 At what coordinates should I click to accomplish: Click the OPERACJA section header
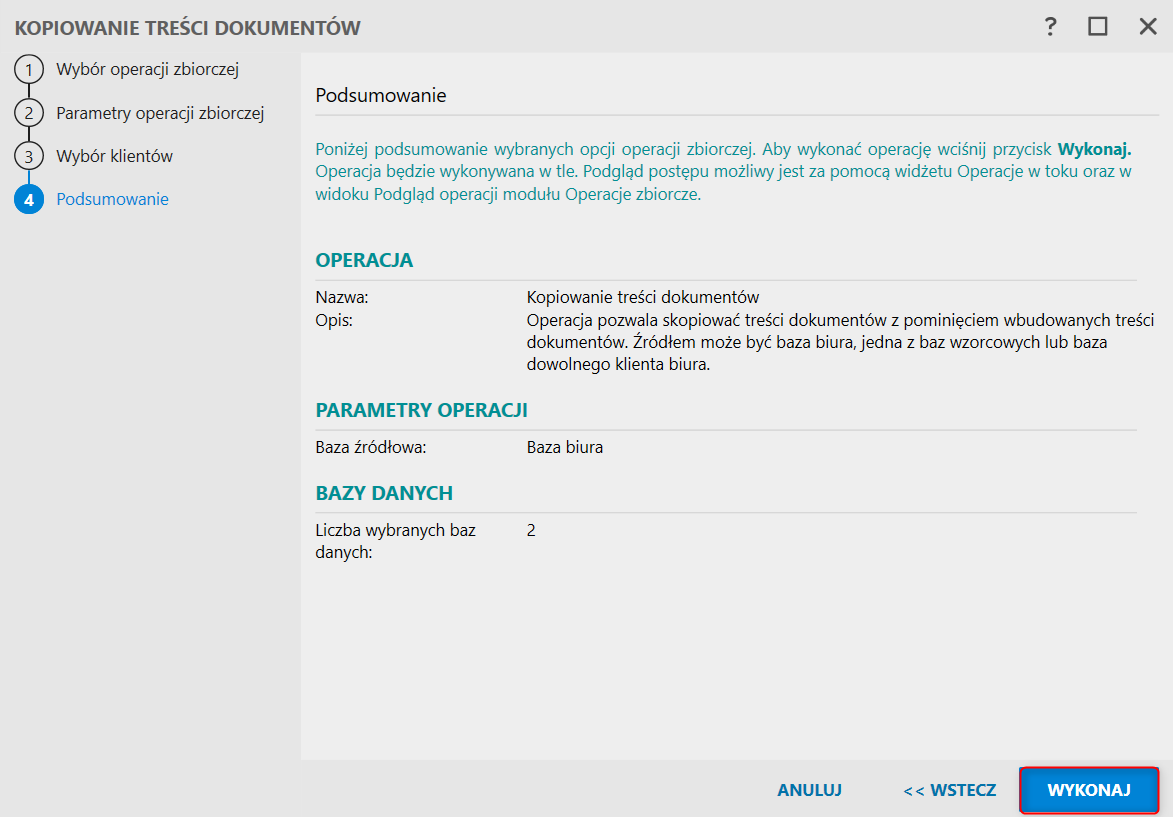[x=364, y=260]
